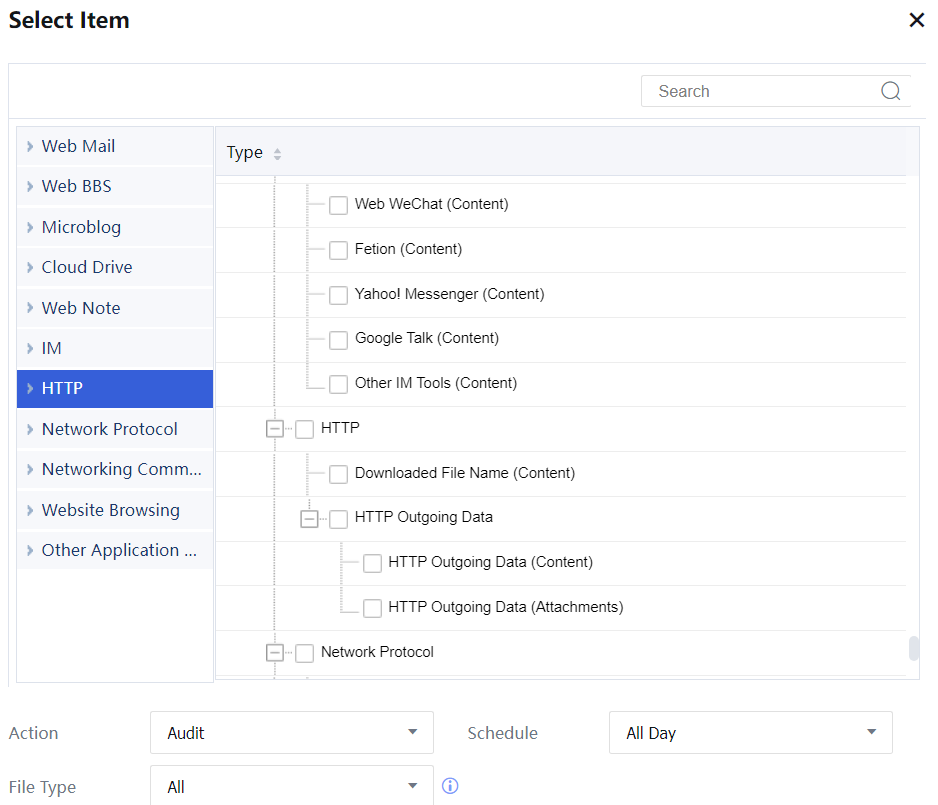938x805 pixels.
Task: Expand the IM category arrow
Action: (x=30, y=349)
